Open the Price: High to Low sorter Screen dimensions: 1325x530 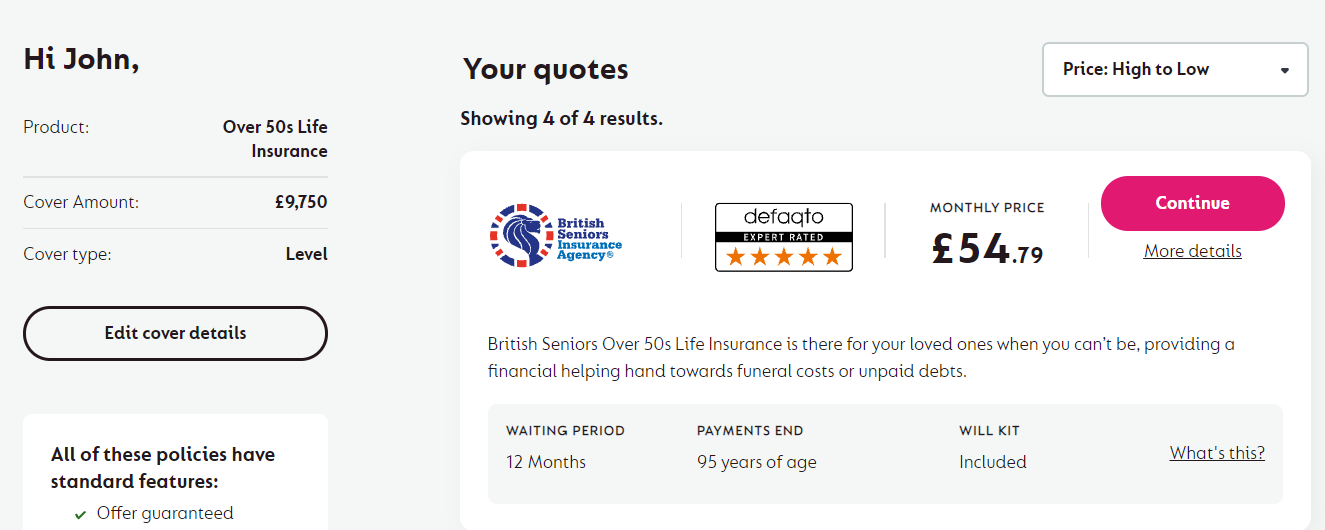click(x=1175, y=70)
